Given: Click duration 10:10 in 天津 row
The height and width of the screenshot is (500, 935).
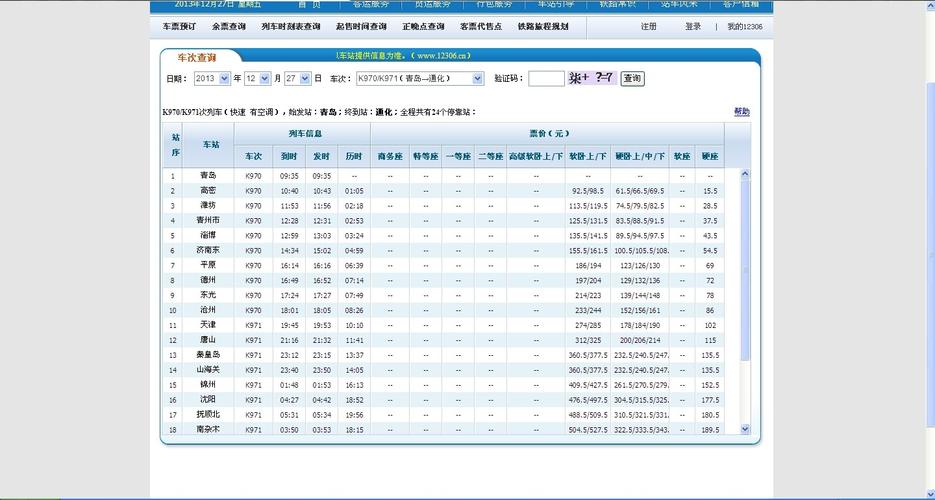Looking at the screenshot, I should [x=354, y=325].
